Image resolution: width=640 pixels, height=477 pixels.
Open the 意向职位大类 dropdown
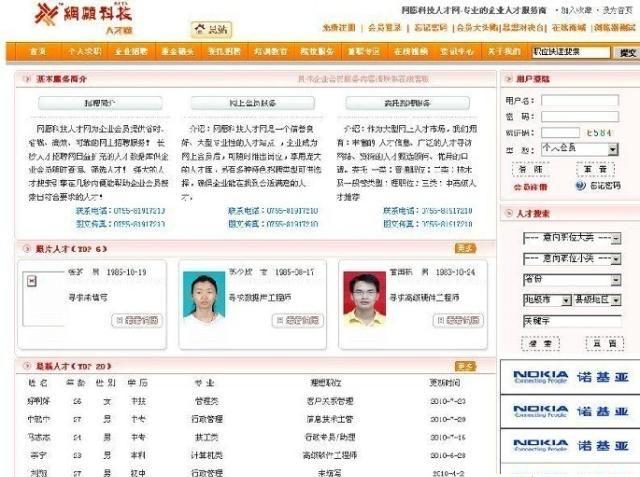(x=572, y=238)
